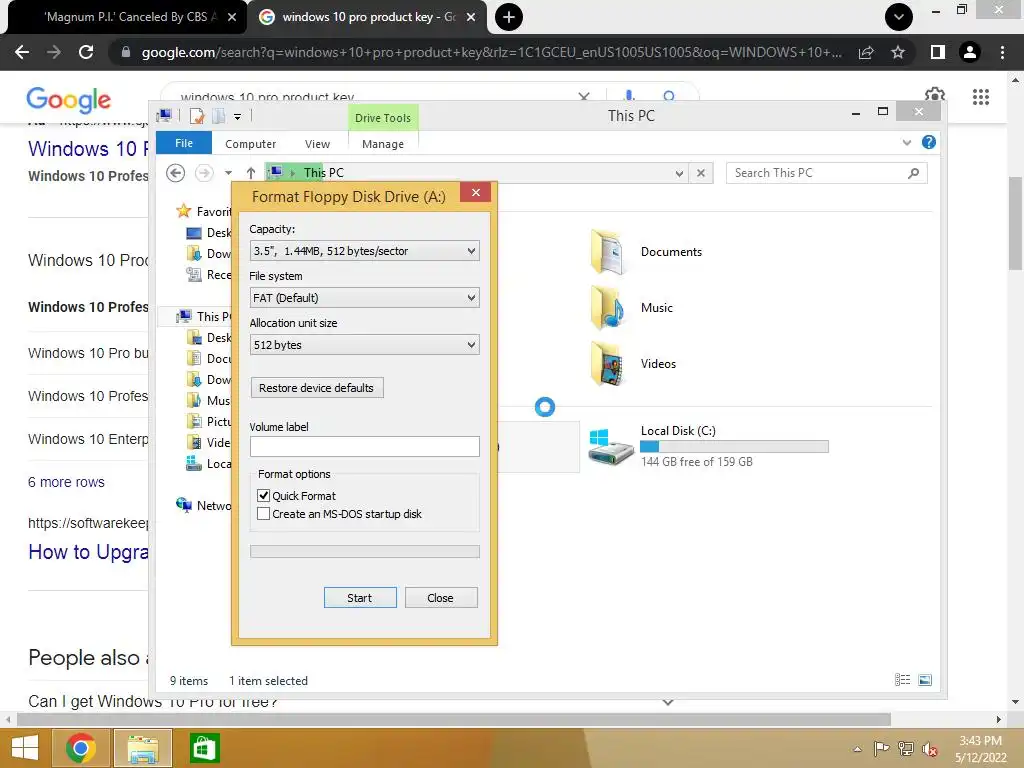The width and height of the screenshot is (1024, 768).
Task: Open the File ribbon tab
Action: point(184,143)
